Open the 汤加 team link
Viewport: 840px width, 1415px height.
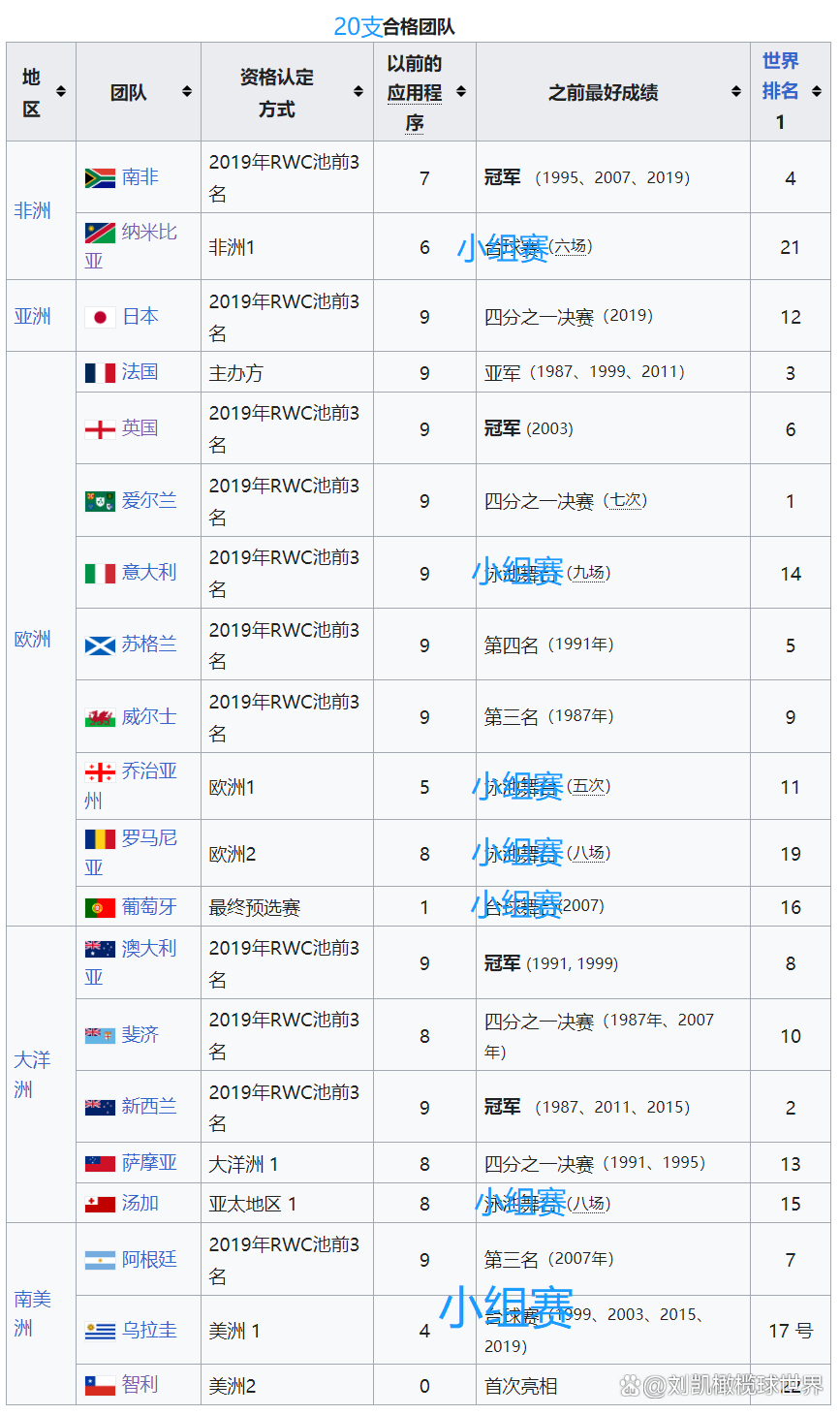(x=140, y=1203)
